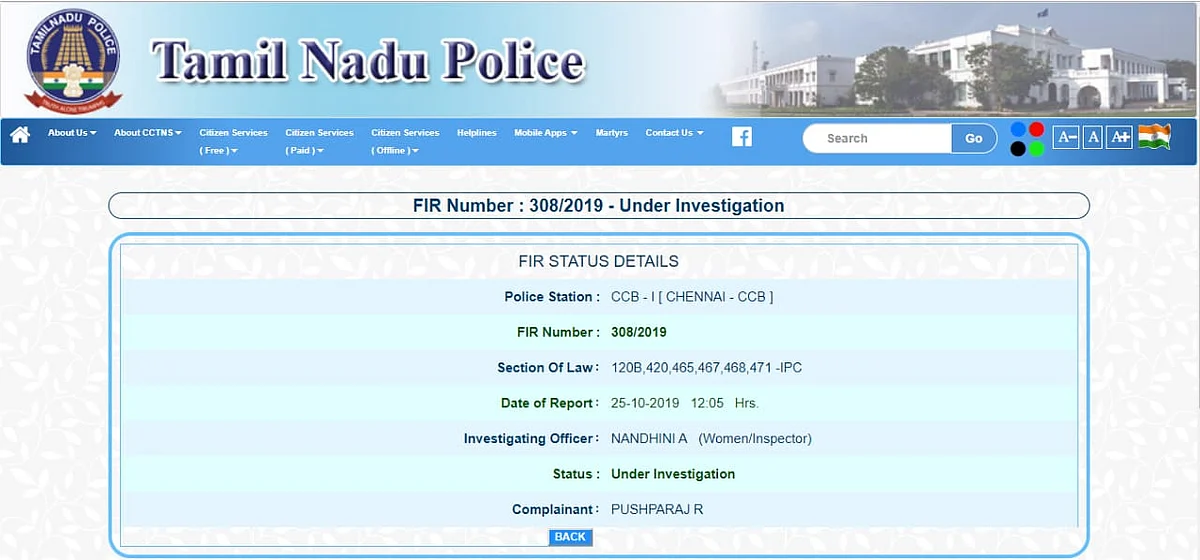
Task: Select report date 25-10-2019
Action: point(646,403)
